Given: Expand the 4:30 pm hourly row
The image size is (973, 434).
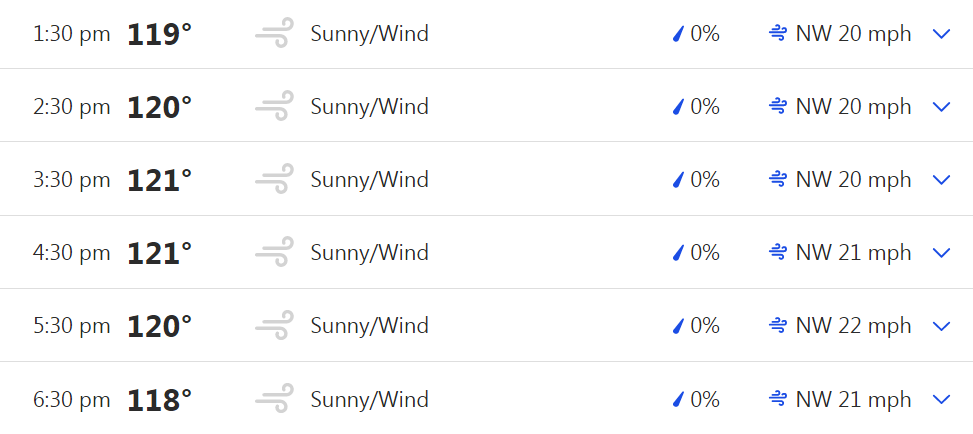Looking at the screenshot, I should pos(940,253).
